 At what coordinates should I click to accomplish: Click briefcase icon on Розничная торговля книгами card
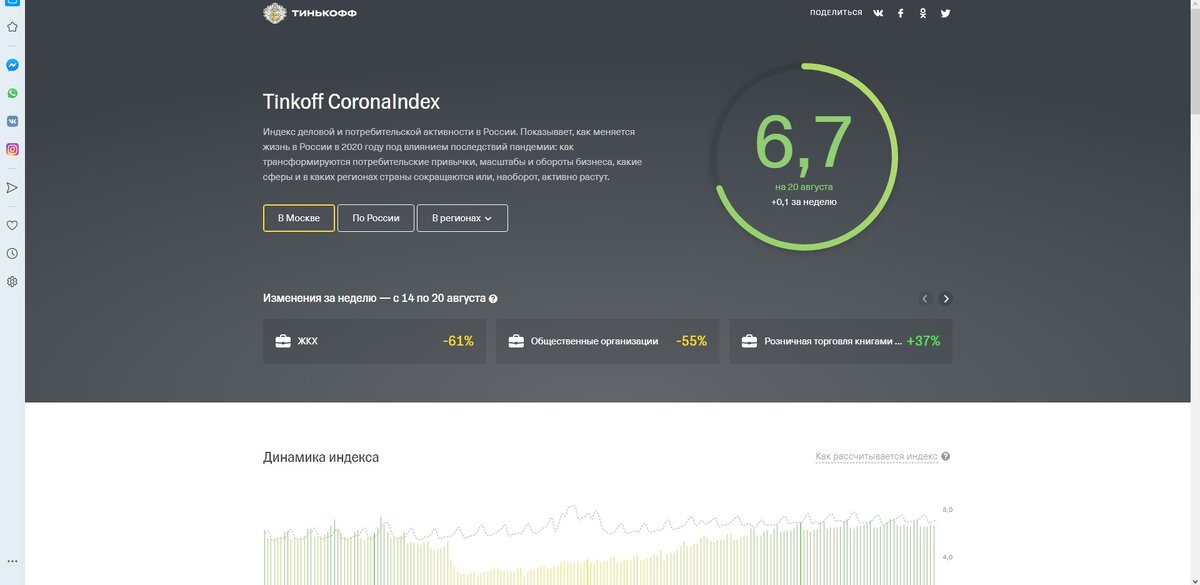coord(749,341)
